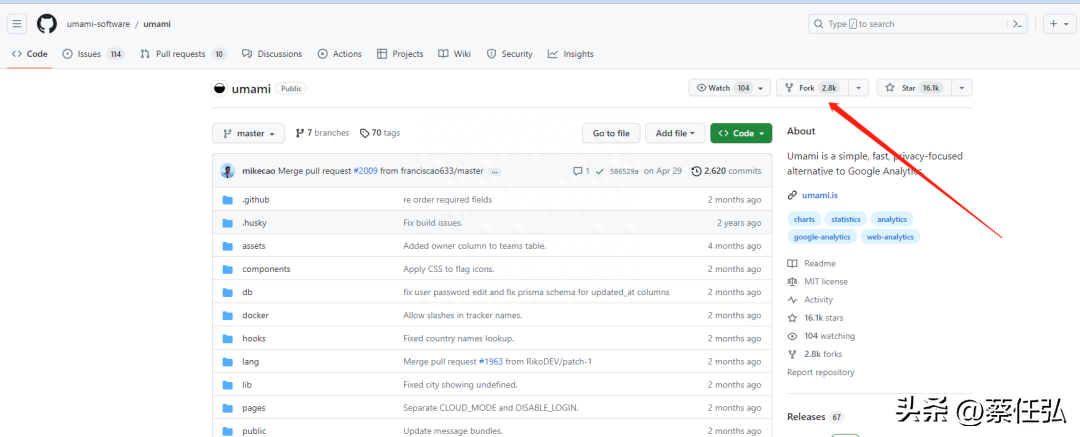Fork the umami repository
This screenshot has height=437, width=1080.
point(812,88)
